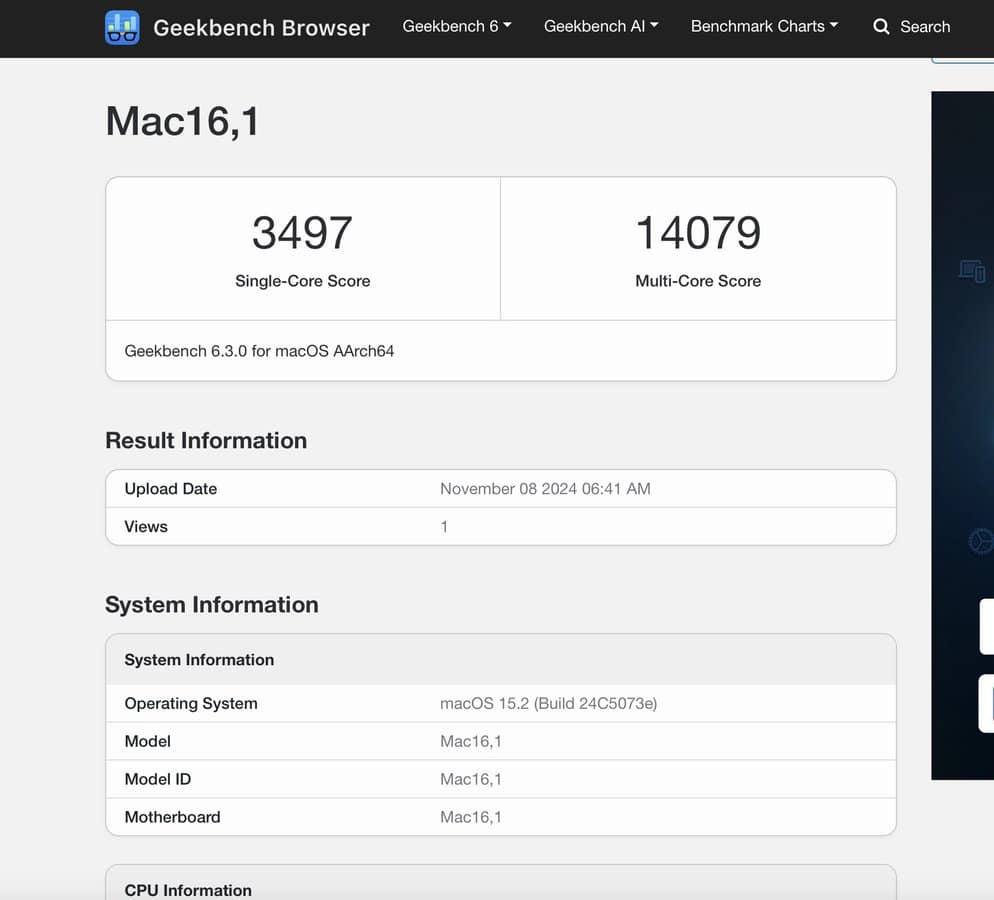This screenshot has width=994, height=900.
Task: Click the pie chart icon in sidebar ad
Action: point(980,541)
